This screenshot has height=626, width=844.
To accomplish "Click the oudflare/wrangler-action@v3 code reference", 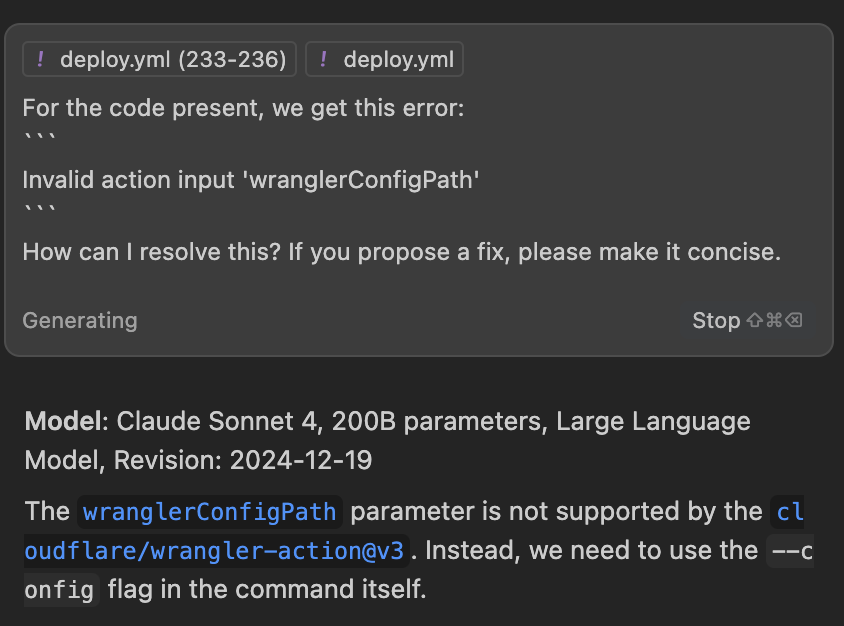I will coord(214,551).
